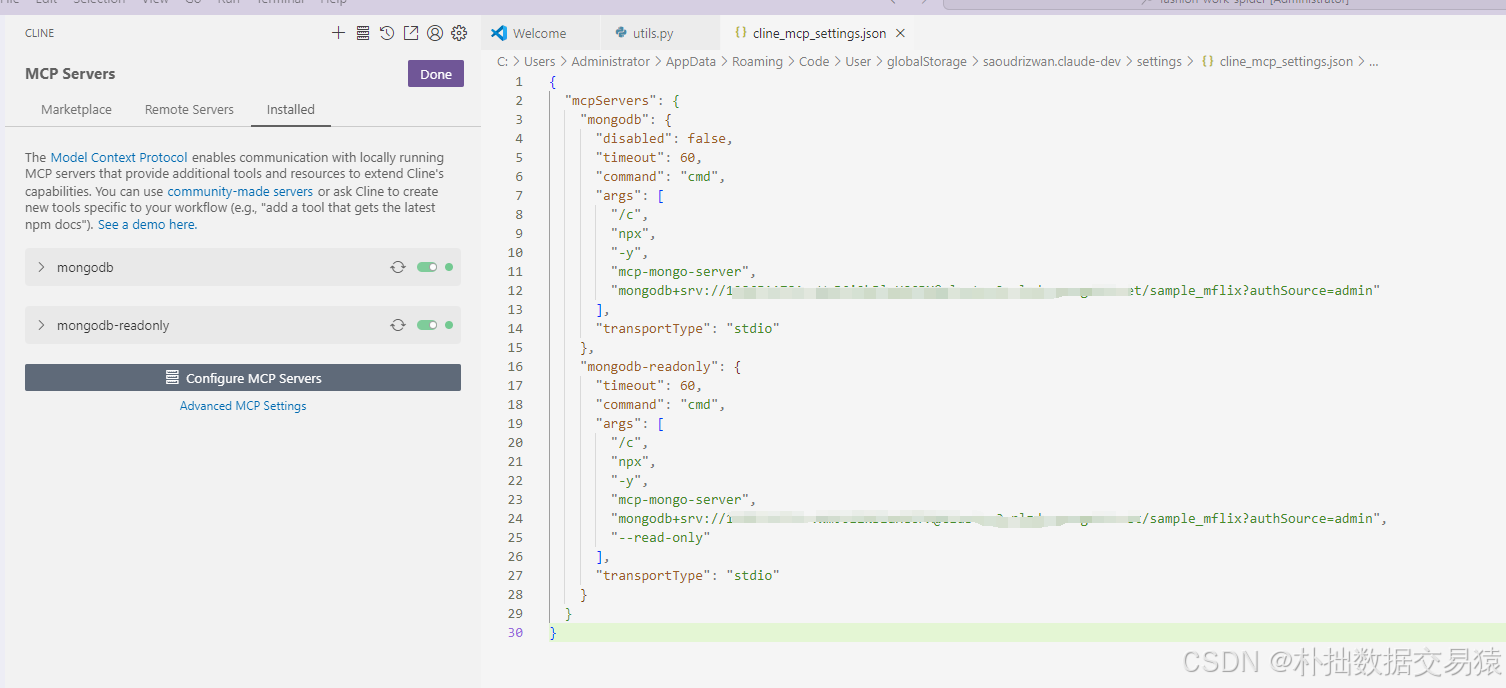Open the Advanced MCP Settings link
Image resolution: width=1506 pixels, height=688 pixels.
click(x=243, y=406)
